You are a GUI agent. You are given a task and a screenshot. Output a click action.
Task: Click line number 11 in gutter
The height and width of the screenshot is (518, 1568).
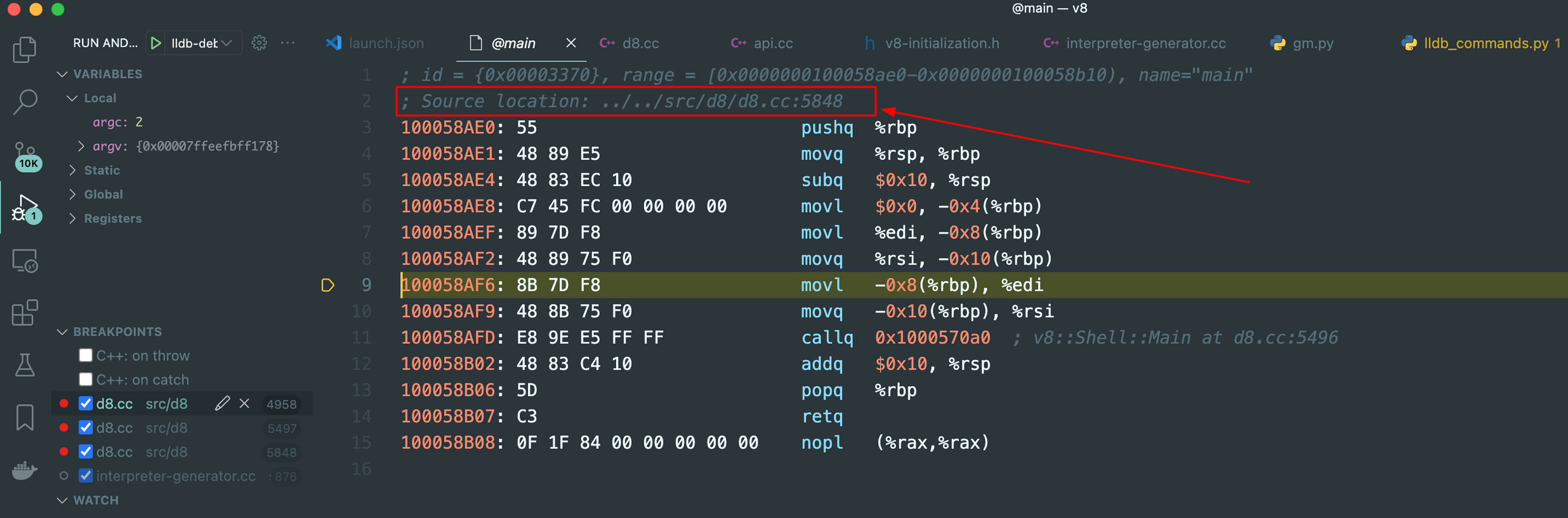(362, 338)
